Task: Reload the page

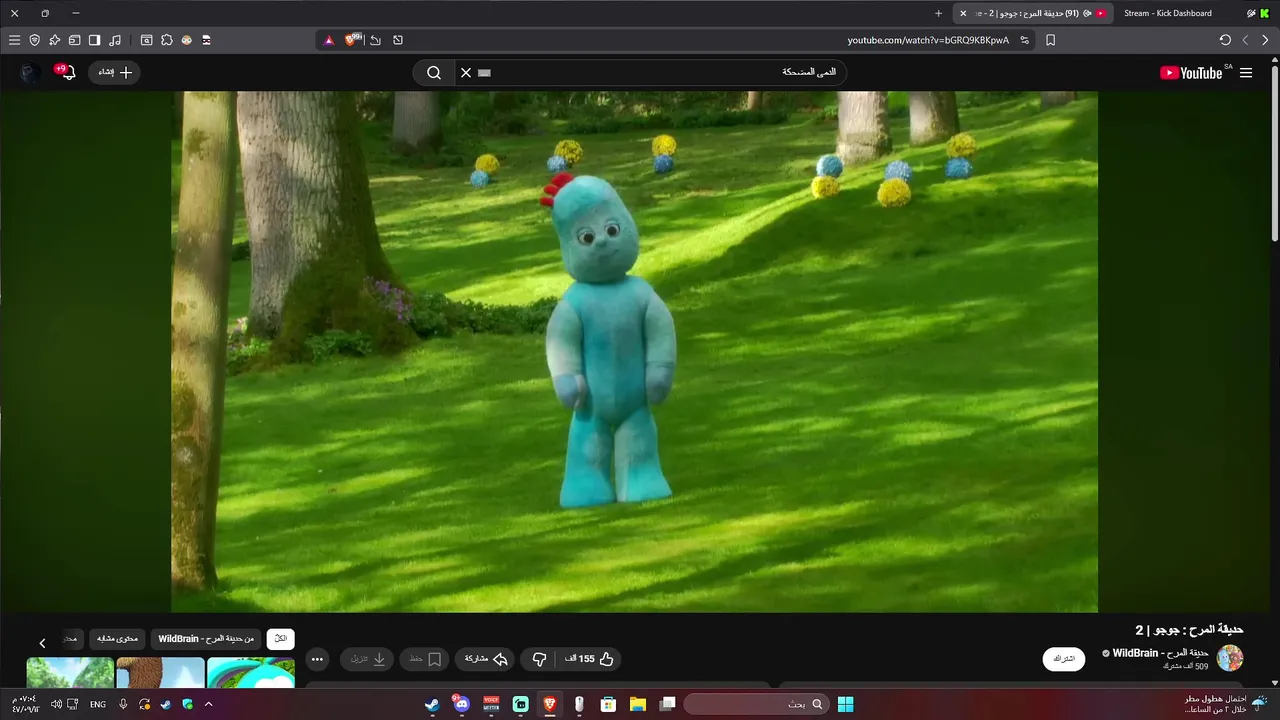Action: coord(1225,40)
